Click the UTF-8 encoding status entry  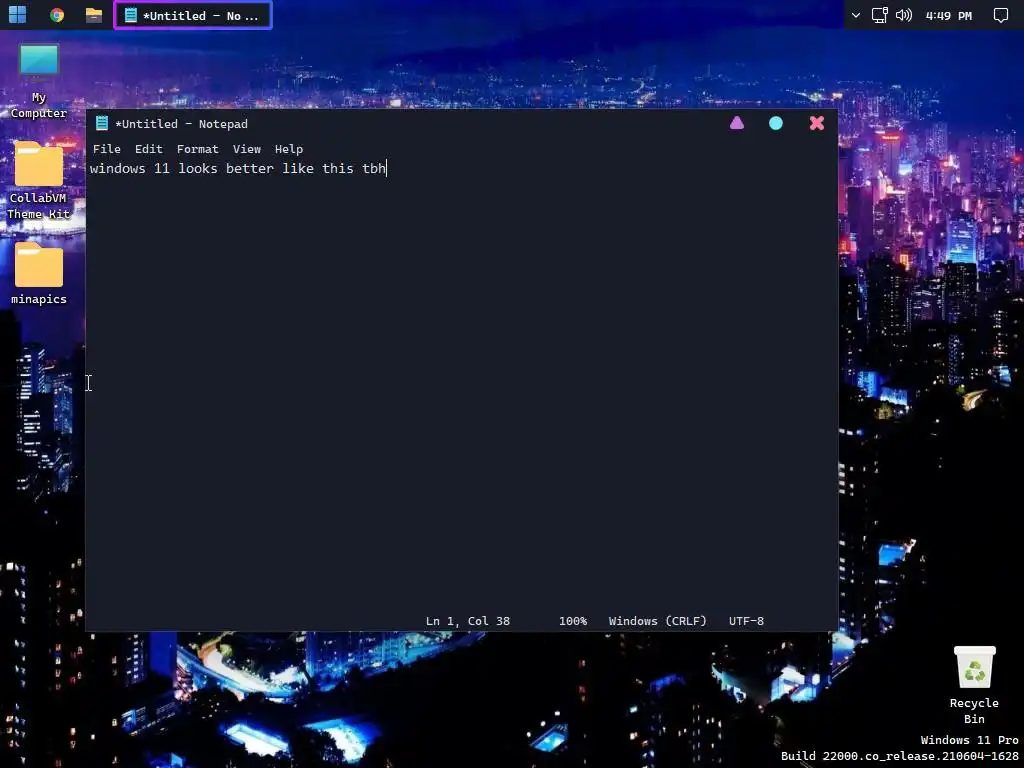746,621
